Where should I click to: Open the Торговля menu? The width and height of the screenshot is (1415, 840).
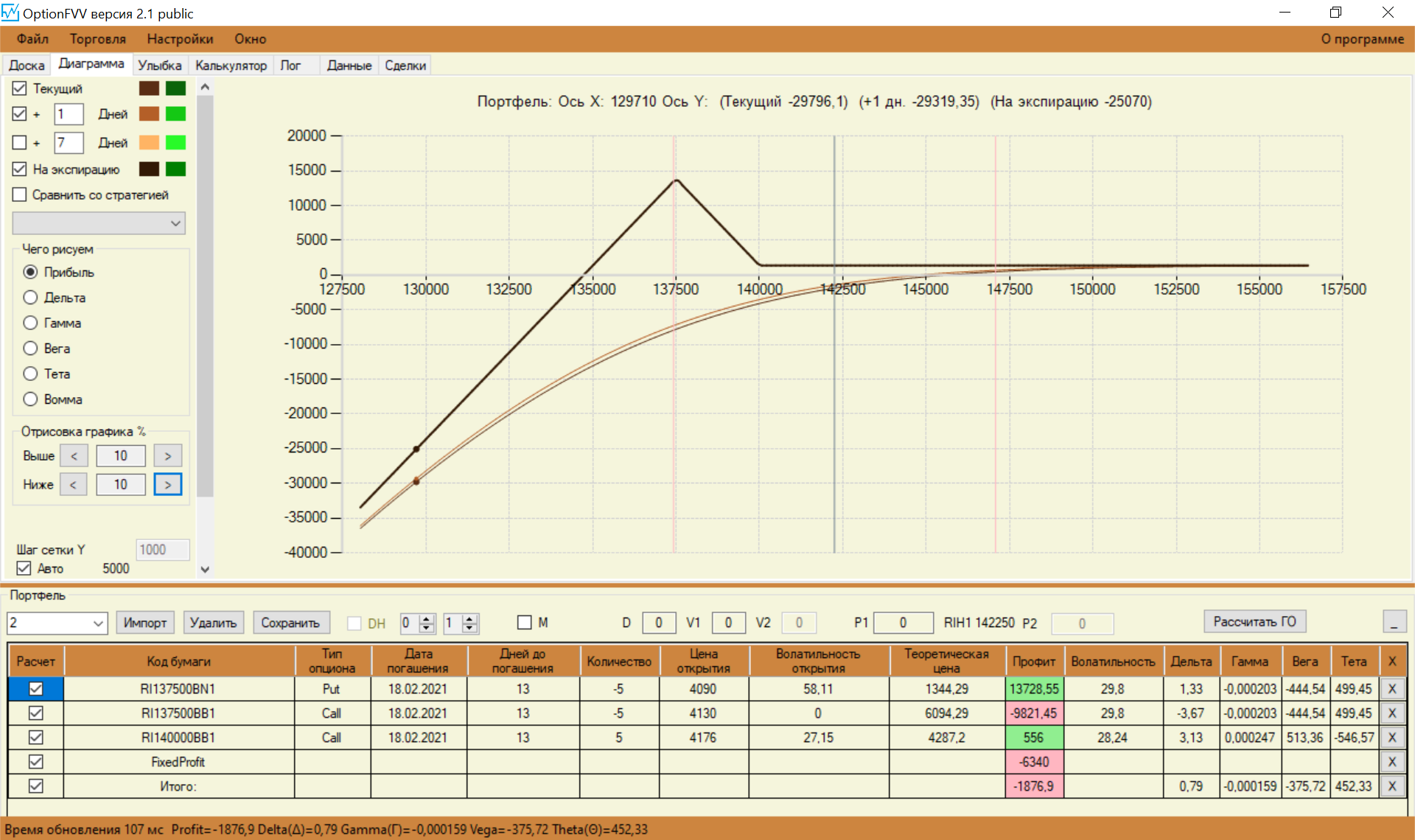[97, 39]
